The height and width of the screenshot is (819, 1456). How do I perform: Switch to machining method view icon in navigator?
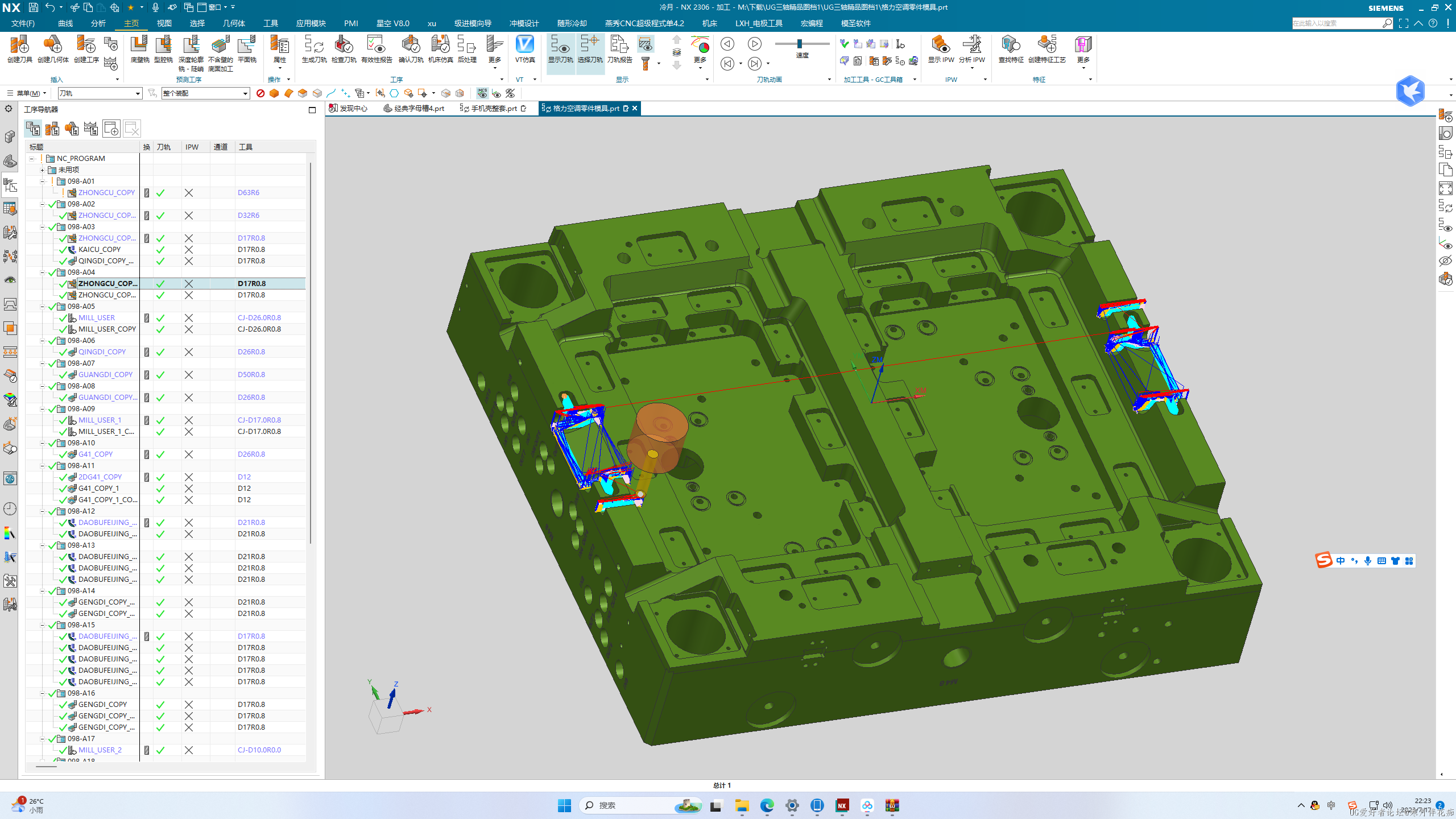coord(91,129)
